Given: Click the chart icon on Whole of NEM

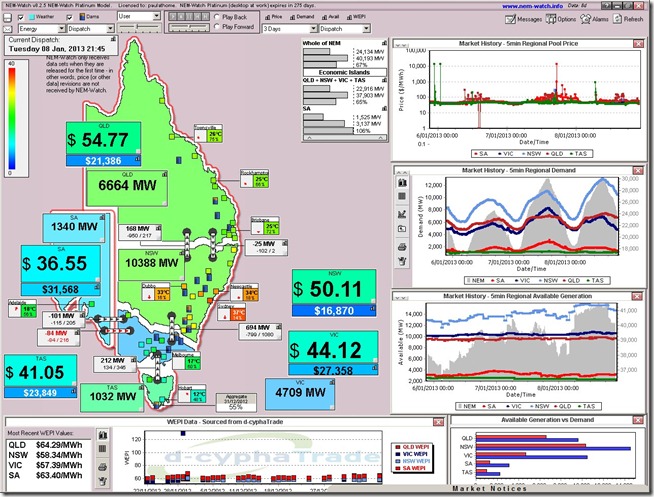Looking at the screenshot, I should [x=384, y=43].
